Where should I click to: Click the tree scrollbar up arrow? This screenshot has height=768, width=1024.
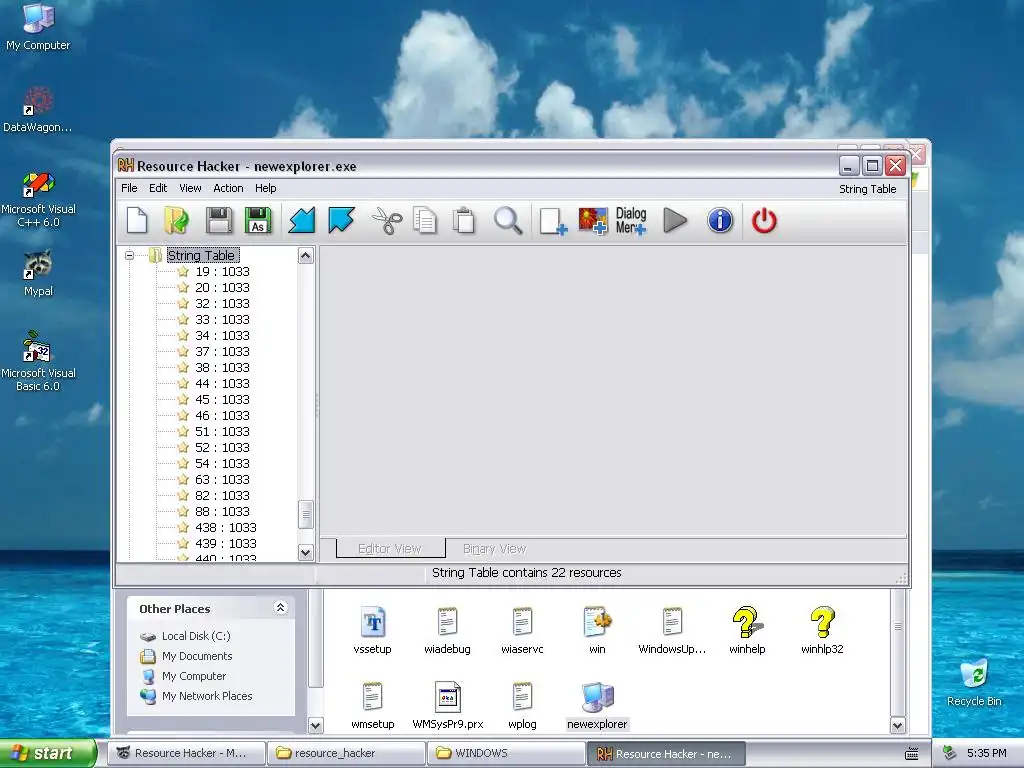pyautogui.click(x=306, y=255)
